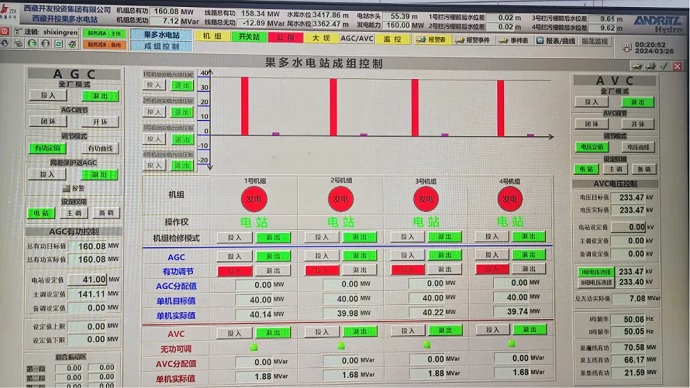Open the 大坝 tab
The height and width of the screenshot is (388, 690).
point(321,38)
